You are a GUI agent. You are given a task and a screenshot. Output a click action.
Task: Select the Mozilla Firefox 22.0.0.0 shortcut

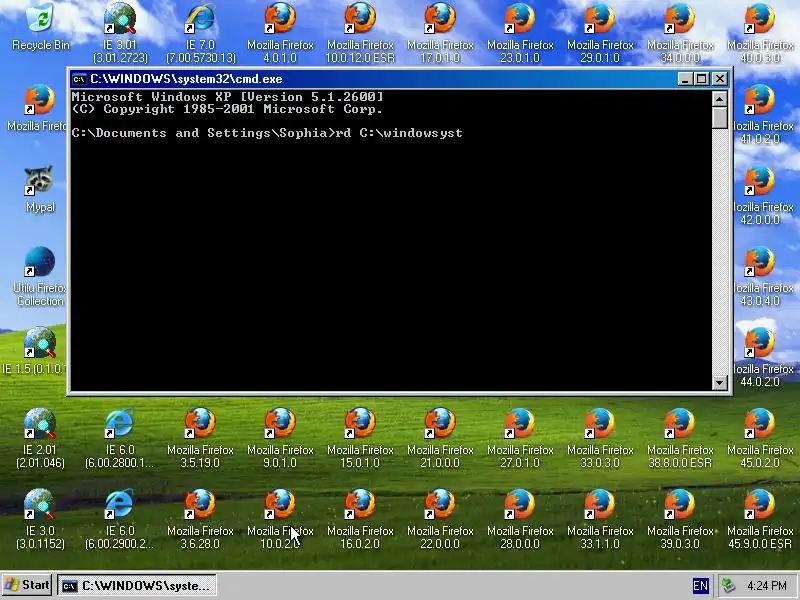pos(440,519)
